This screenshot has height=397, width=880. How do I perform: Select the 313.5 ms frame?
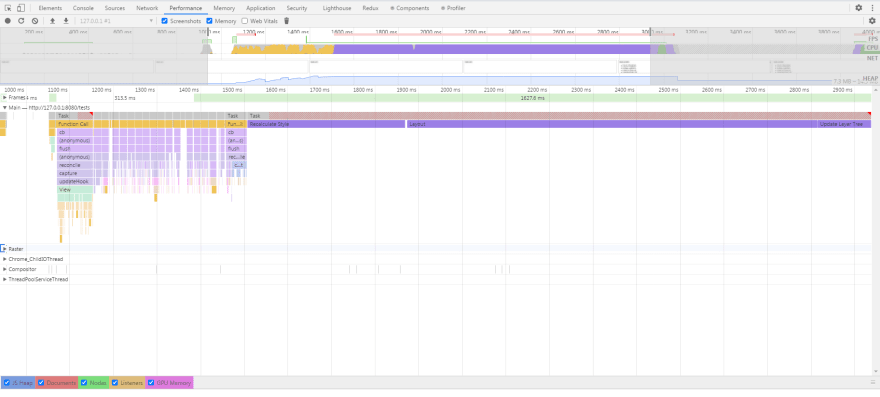[125, 98]
